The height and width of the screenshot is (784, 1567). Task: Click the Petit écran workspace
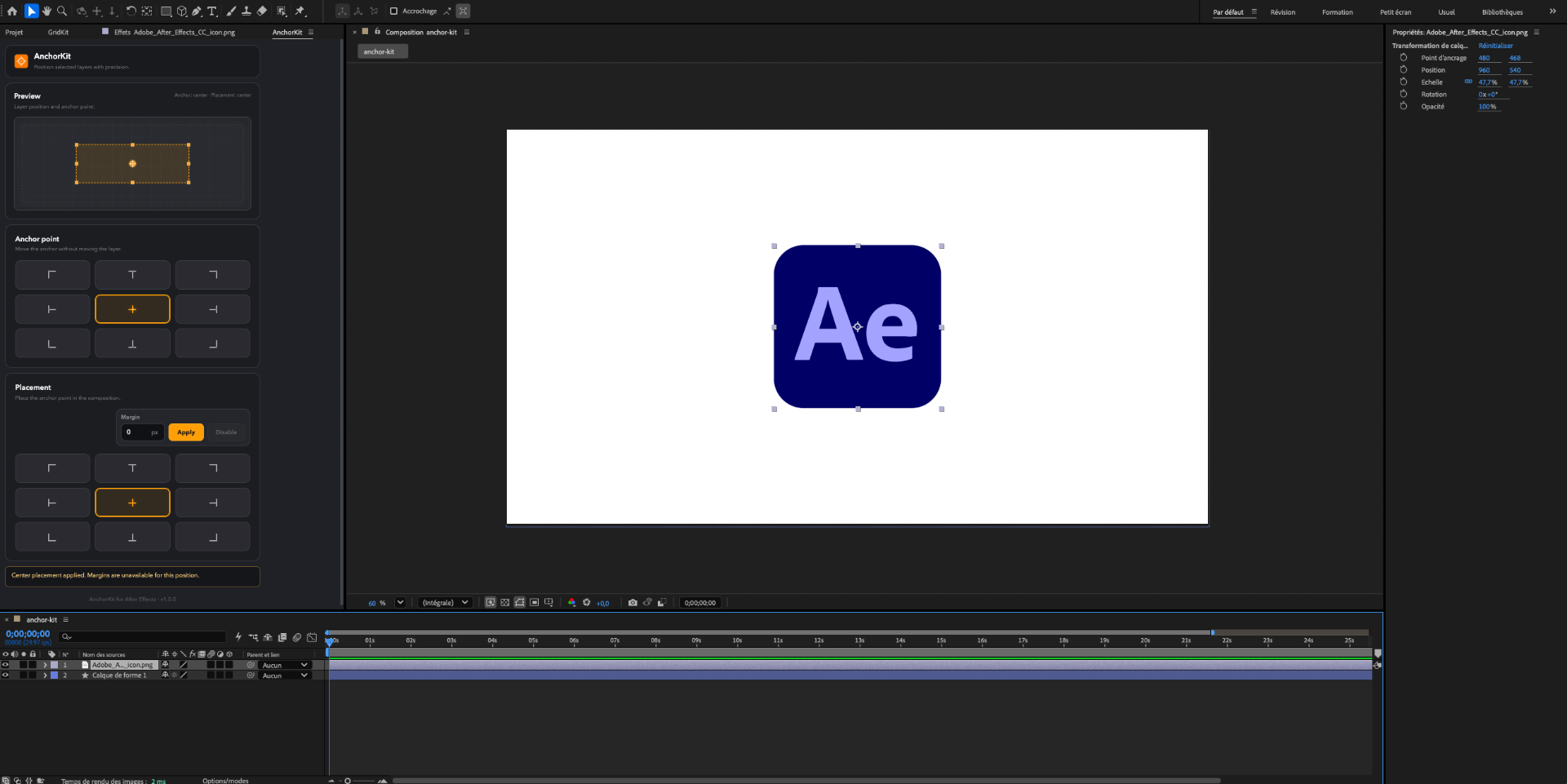1396,12
